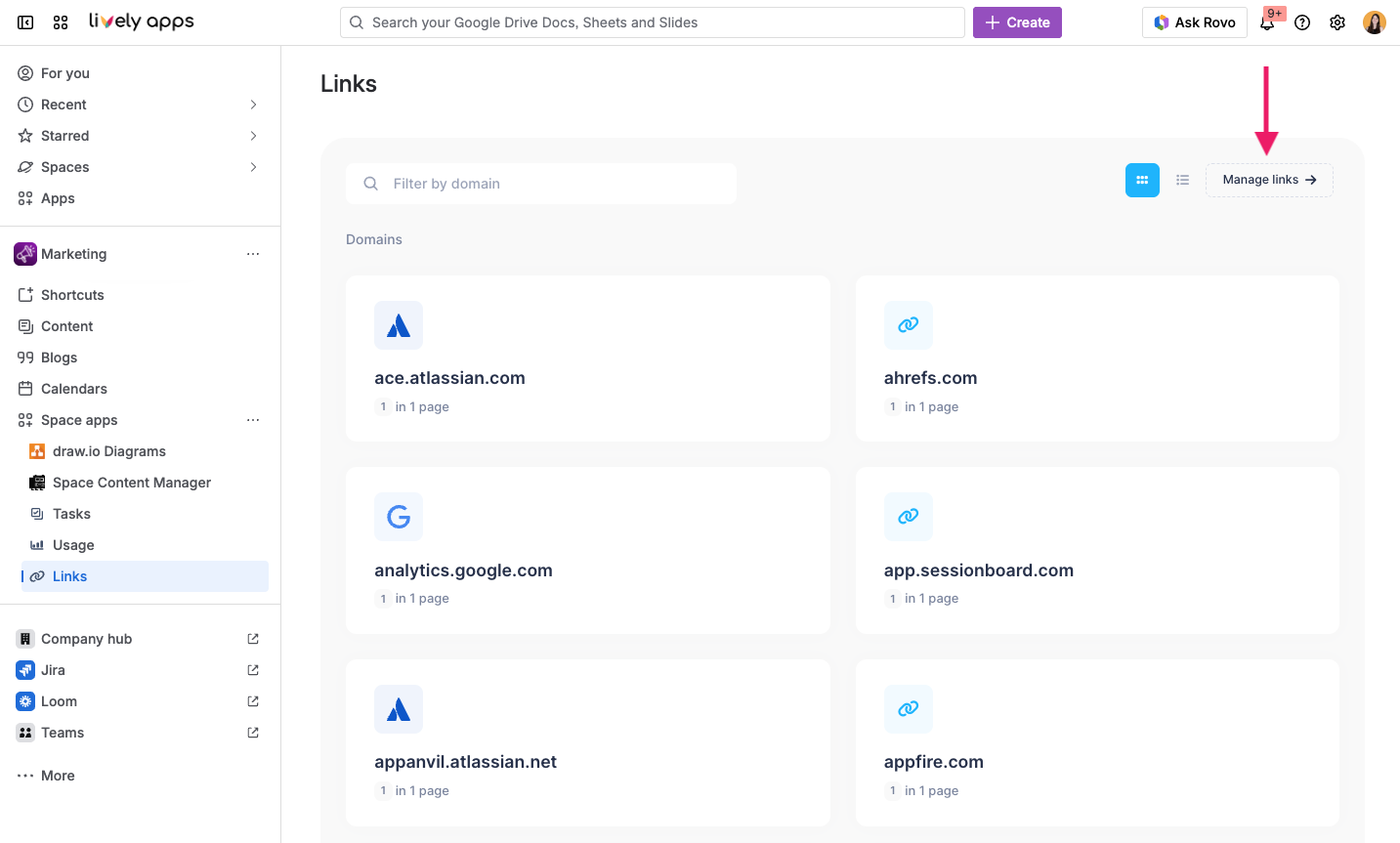The image size is (1400, 843).
Task: Collapse the left navigation sidebar
Action: (x=24, y=21)
